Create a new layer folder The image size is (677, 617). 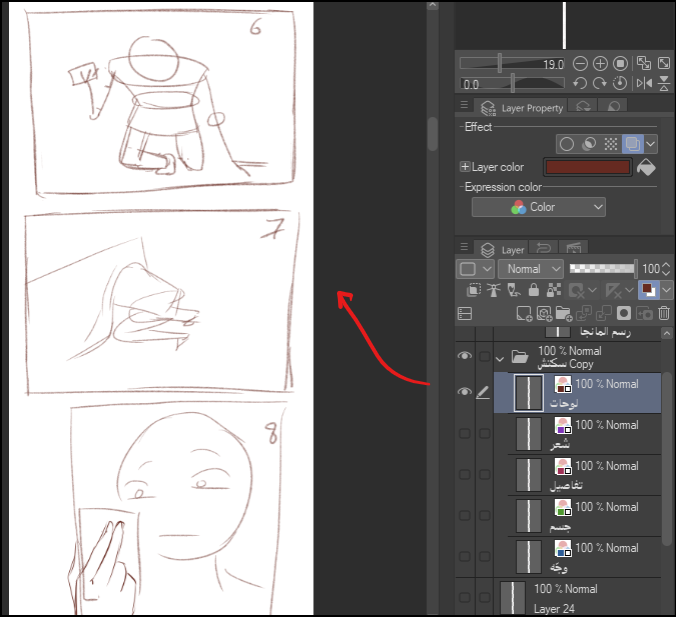564,313
